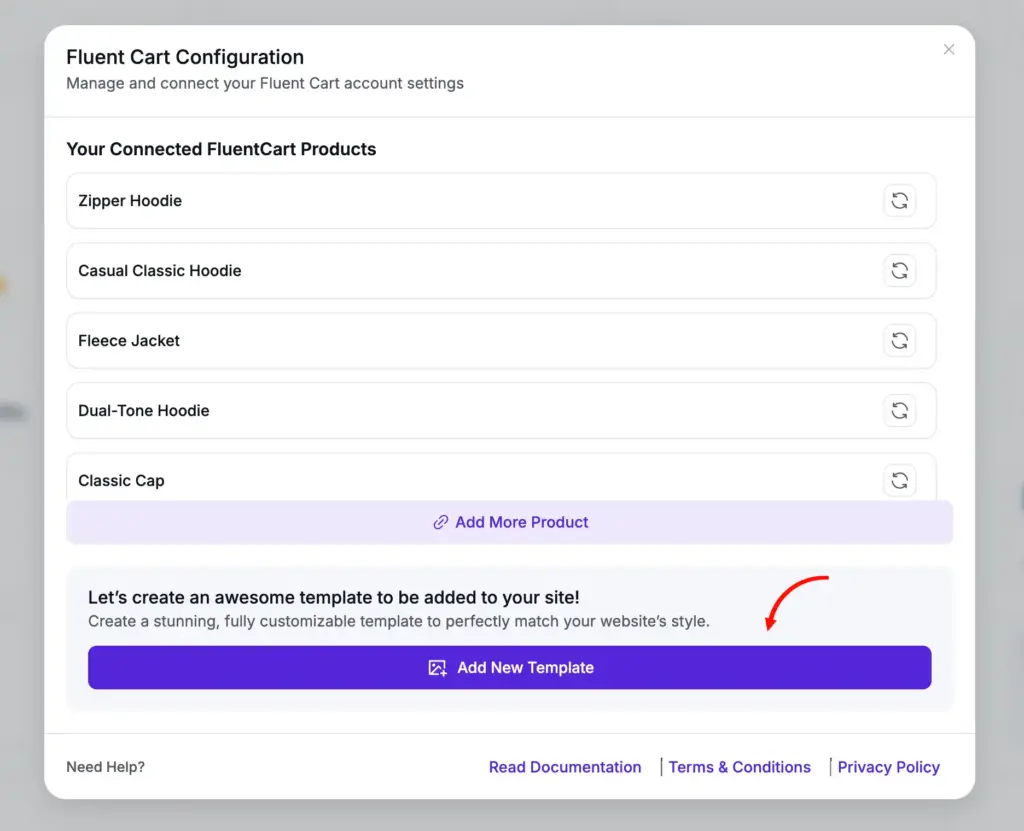View the Terms & Conditions
1024x831 pixels.
[x=740, y=767]
